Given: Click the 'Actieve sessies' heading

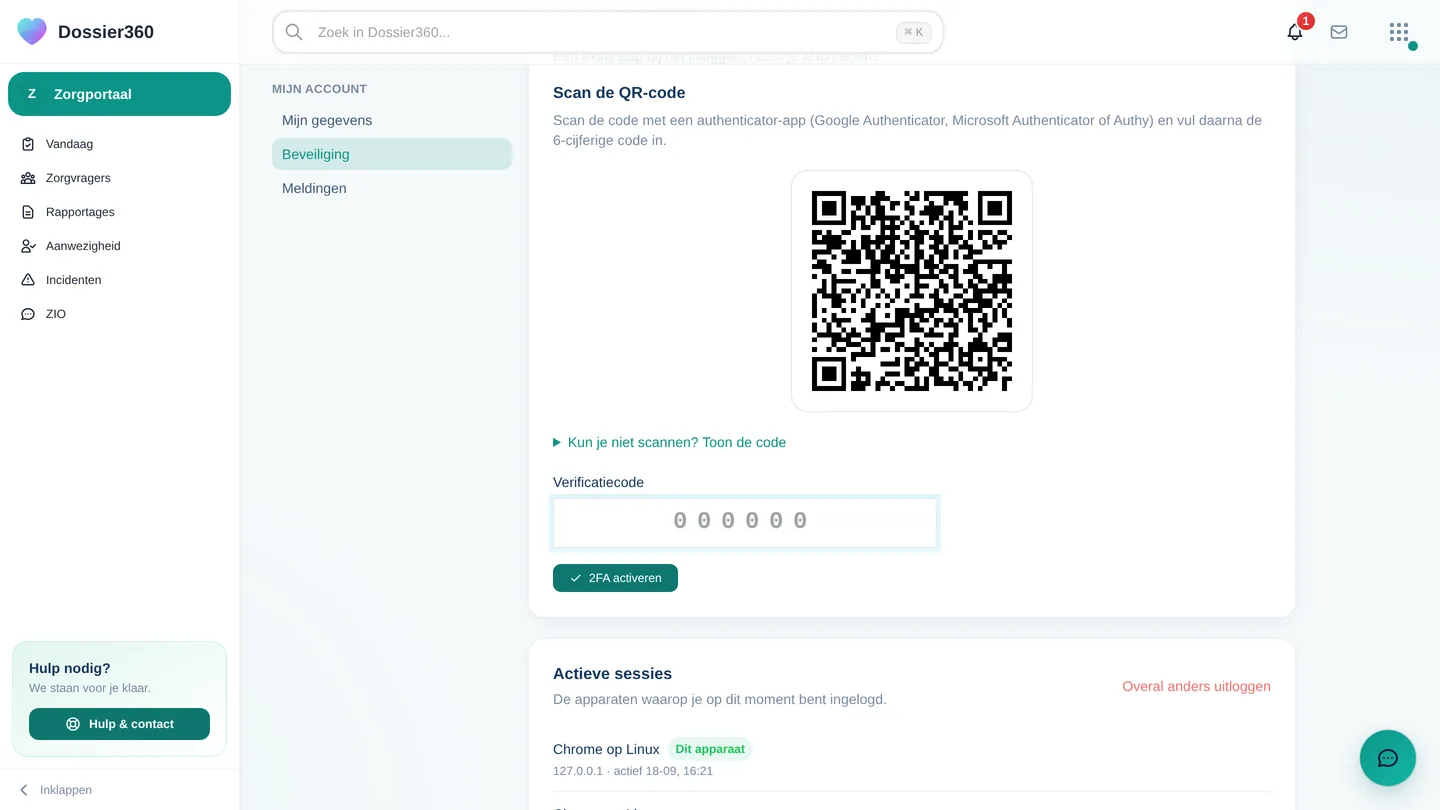Looking at the screenshot, I should (x=612, y=674).
